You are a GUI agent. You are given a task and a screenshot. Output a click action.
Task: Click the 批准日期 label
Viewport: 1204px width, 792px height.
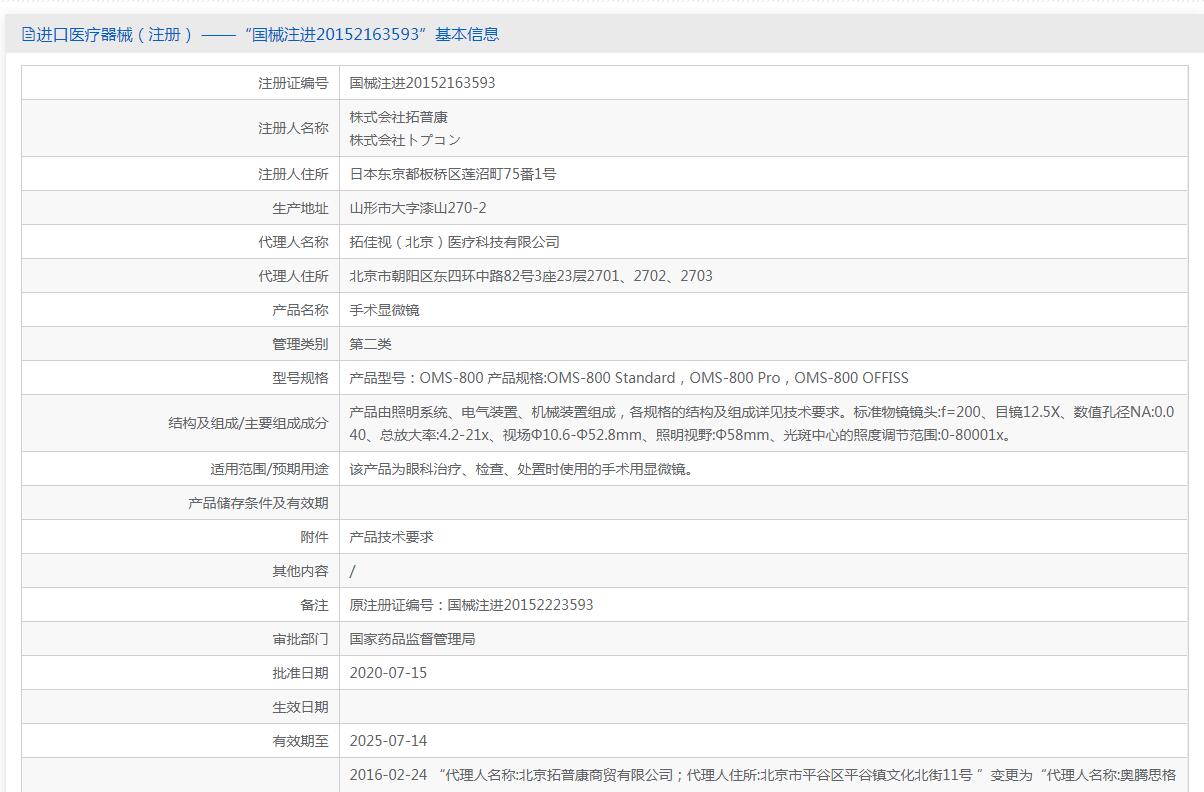click(x=300, y=673)
